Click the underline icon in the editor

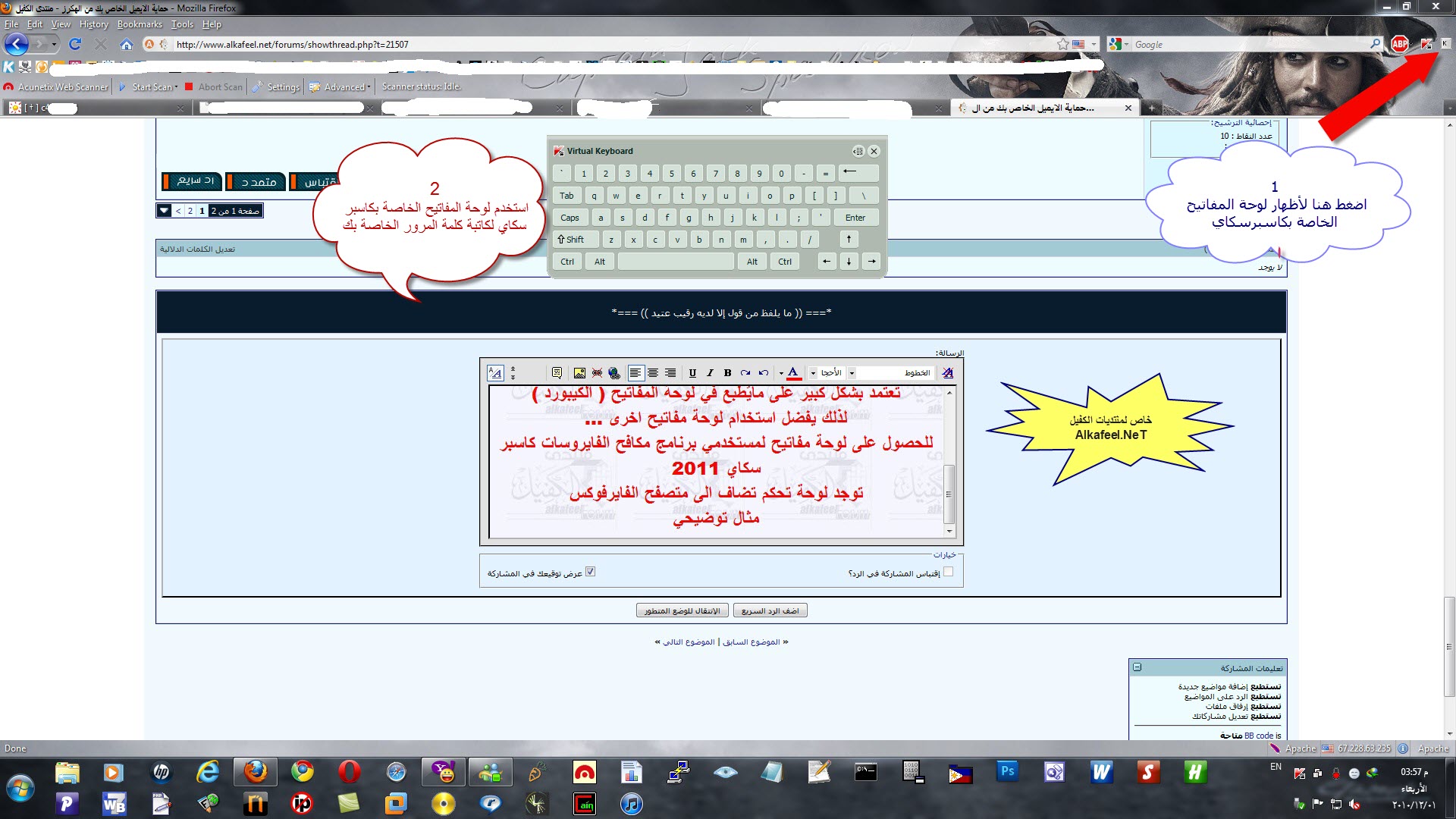coord(692,372)
